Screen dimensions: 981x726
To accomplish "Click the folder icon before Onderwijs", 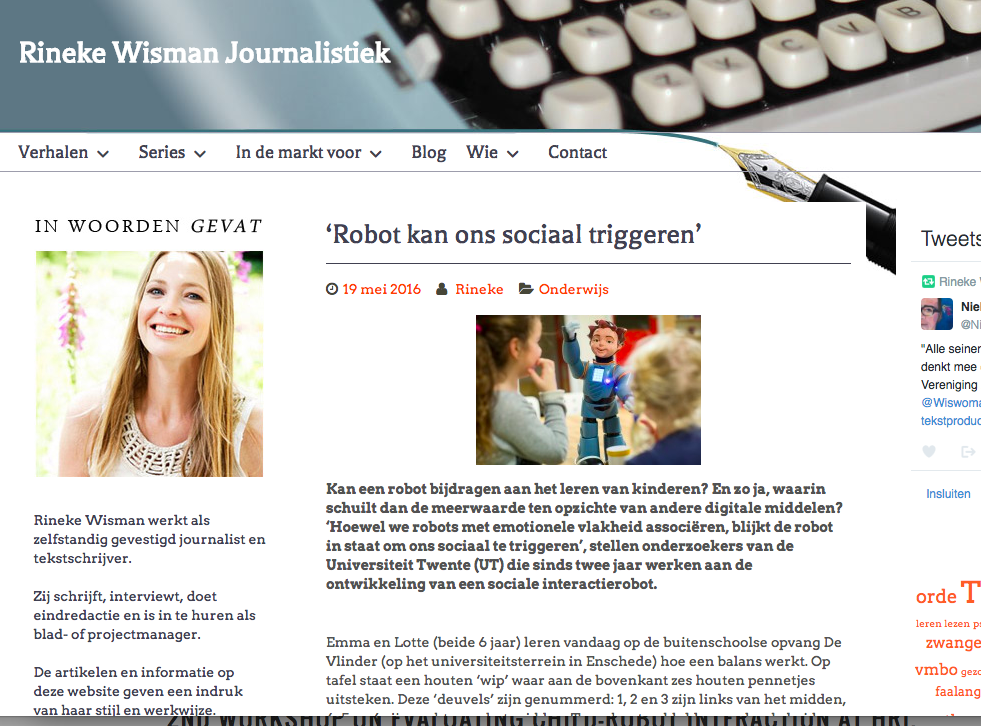I will point(526,290).
